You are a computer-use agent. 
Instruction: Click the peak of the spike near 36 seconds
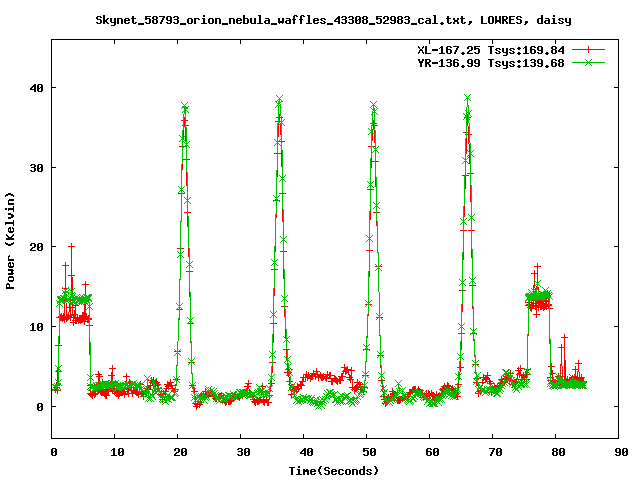click(x=280, y=99)
